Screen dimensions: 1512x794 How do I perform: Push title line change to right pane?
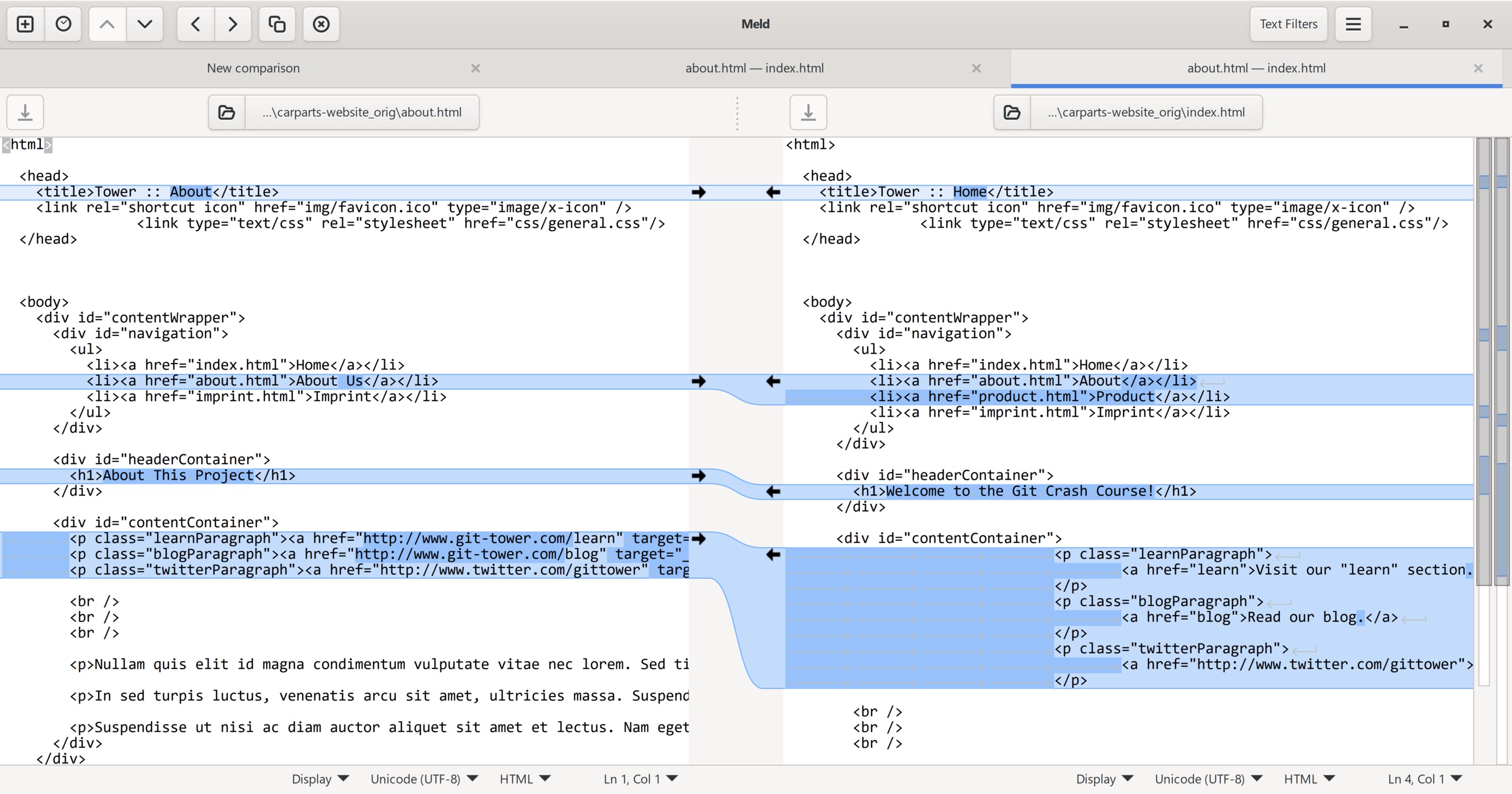tap(698, 192)
